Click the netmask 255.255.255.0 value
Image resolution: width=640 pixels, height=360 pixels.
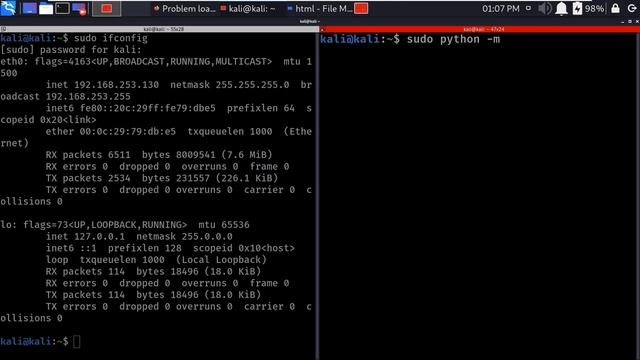tap(252, 85)
